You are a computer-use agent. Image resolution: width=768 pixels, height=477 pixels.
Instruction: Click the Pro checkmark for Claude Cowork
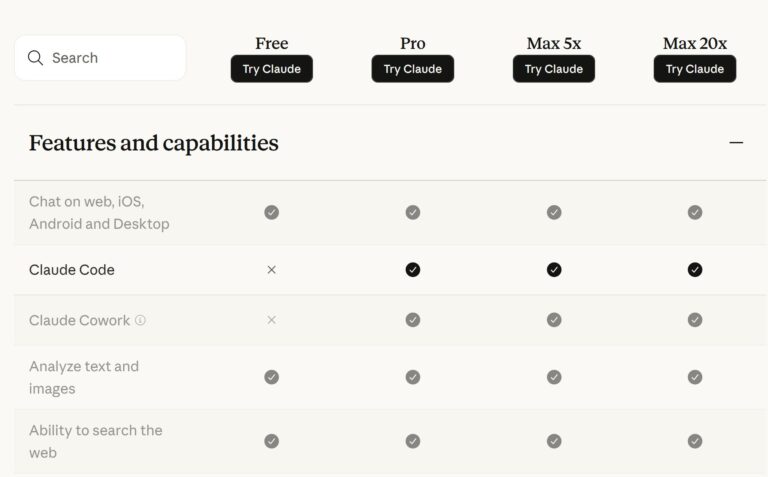(413, 320)
